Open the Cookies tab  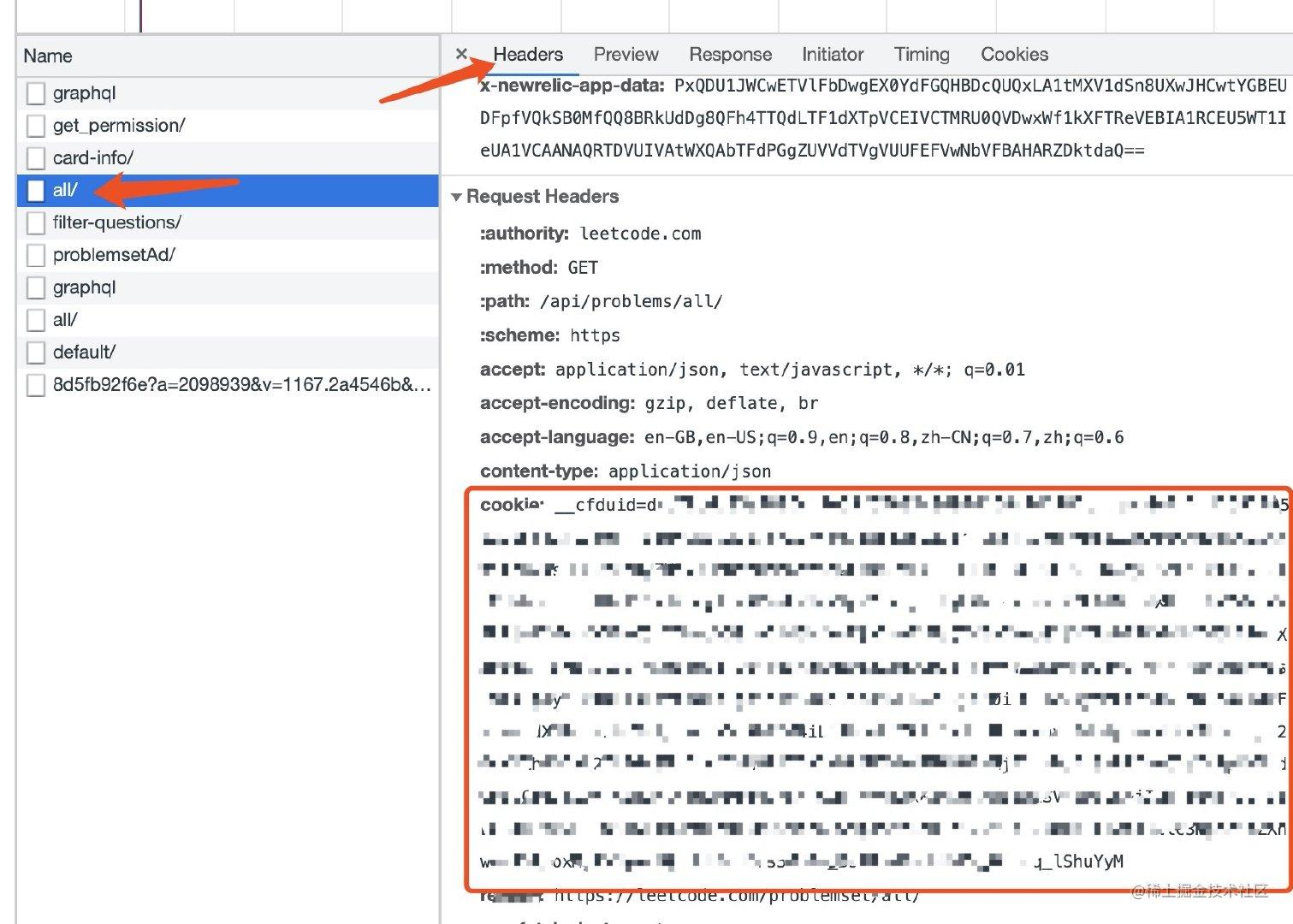1014,55
